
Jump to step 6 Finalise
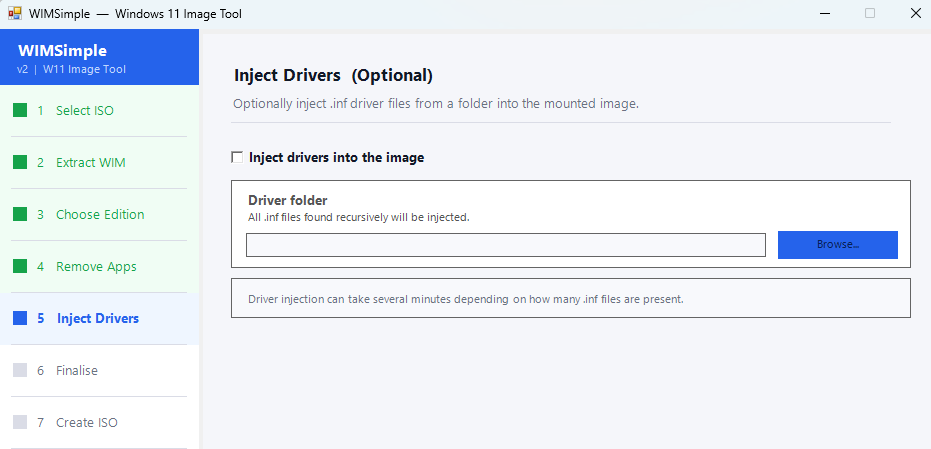pos(77,371)
